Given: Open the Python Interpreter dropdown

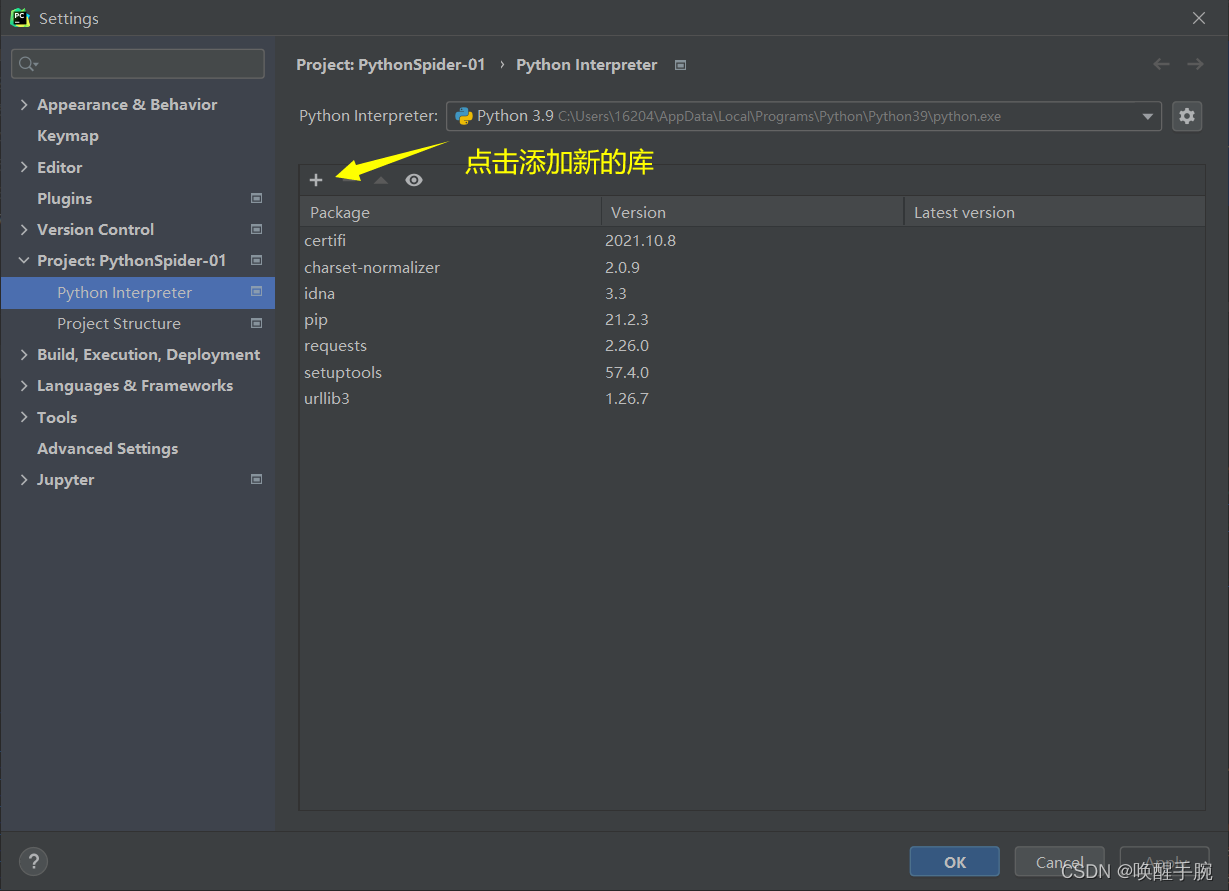Looking at the screenshot, I should tap(804, 116).
